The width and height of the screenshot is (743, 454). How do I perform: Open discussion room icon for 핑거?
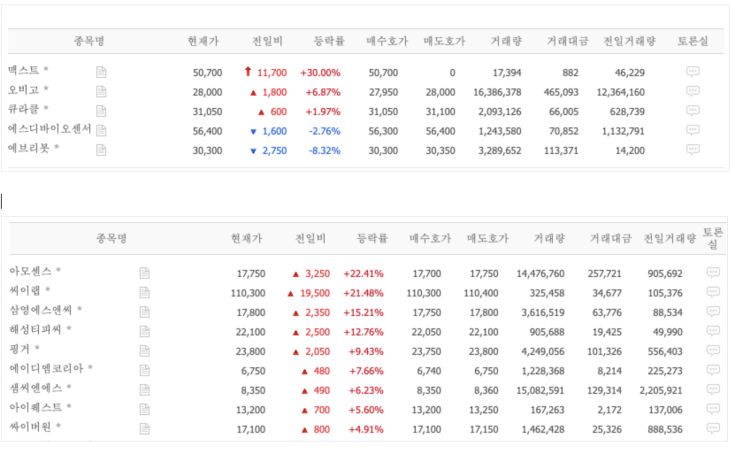pyautogui.click(x=713, y=350)
